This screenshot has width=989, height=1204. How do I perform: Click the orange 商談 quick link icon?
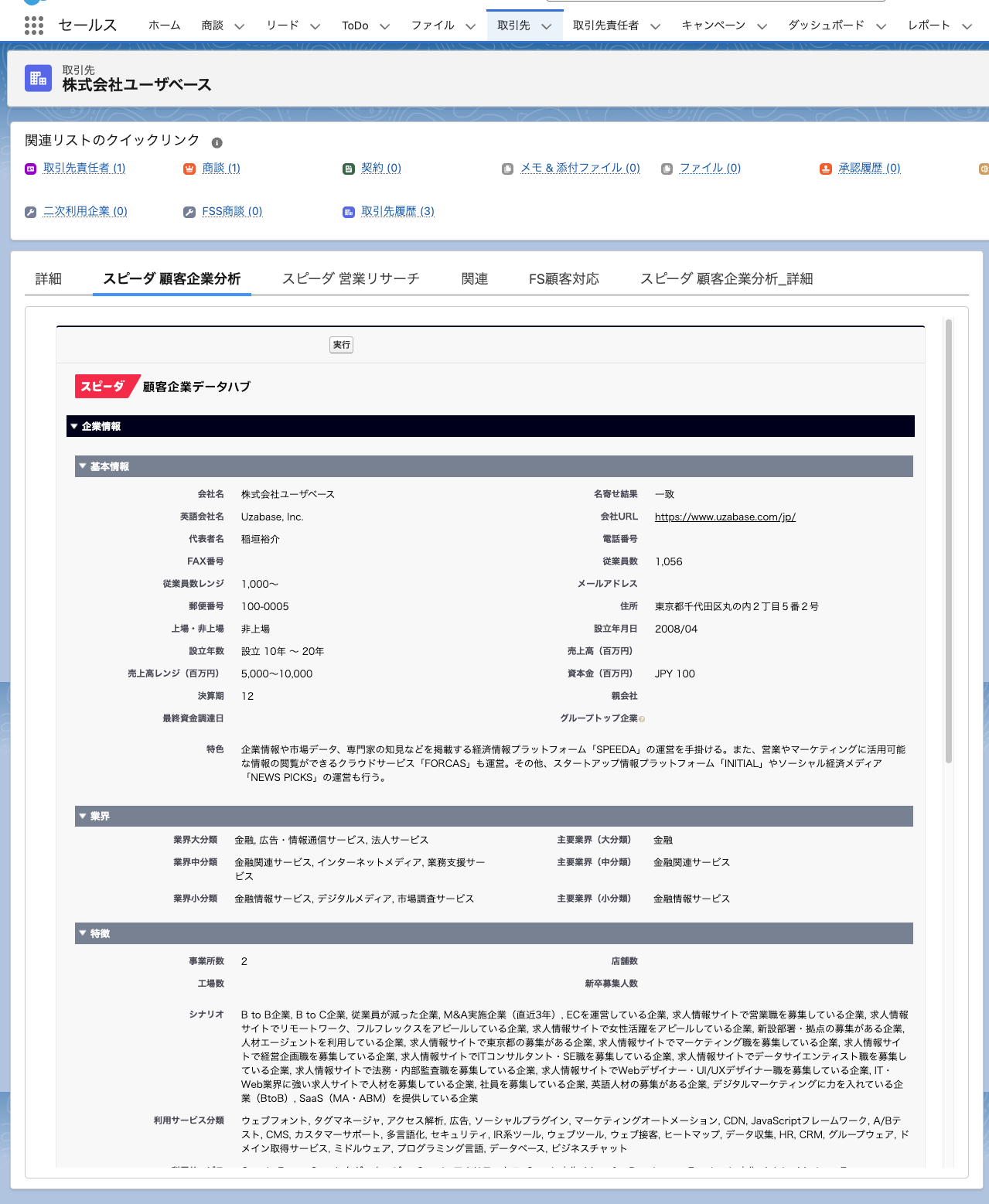click(x=189, y=169)
